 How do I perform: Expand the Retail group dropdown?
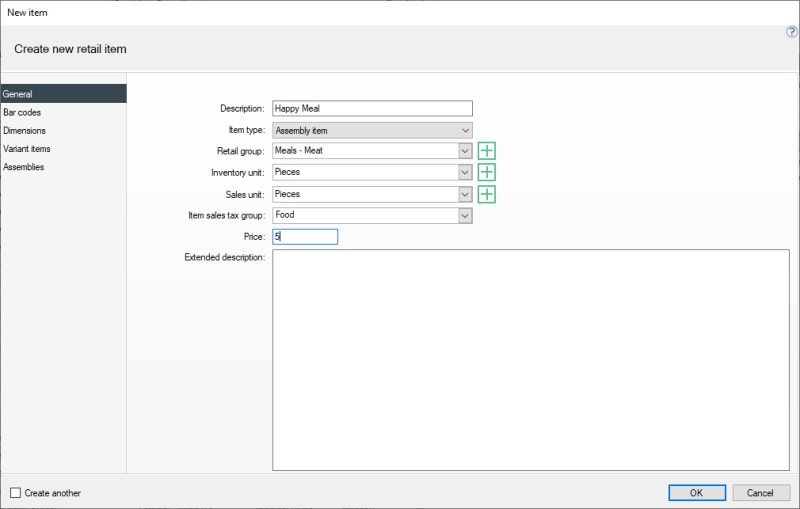pos(465,151)
